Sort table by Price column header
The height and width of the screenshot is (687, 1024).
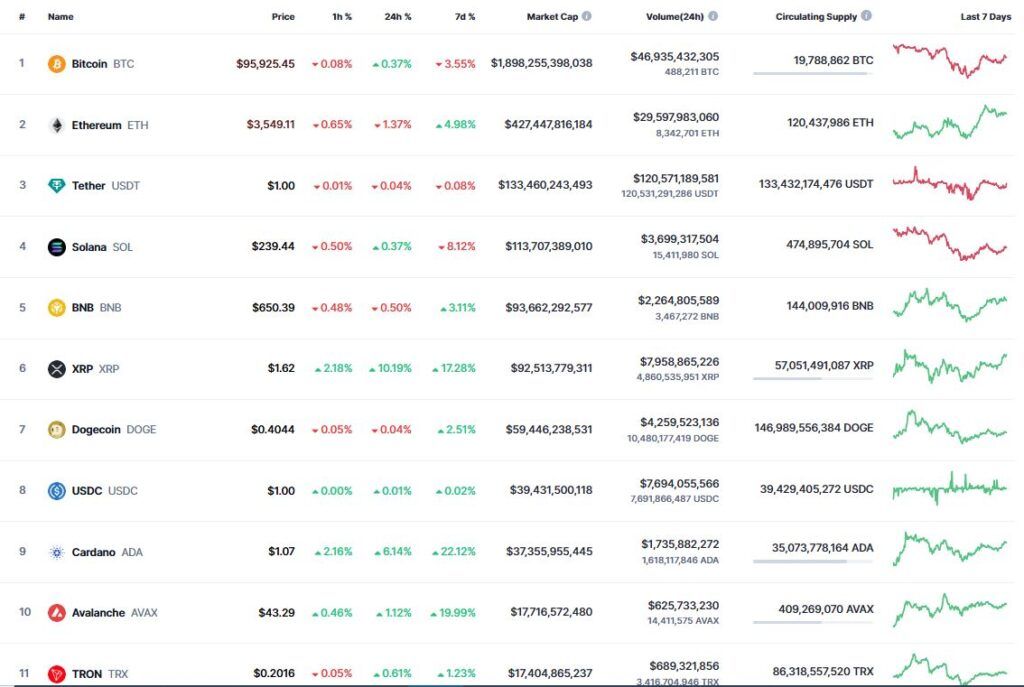point(283,16)
